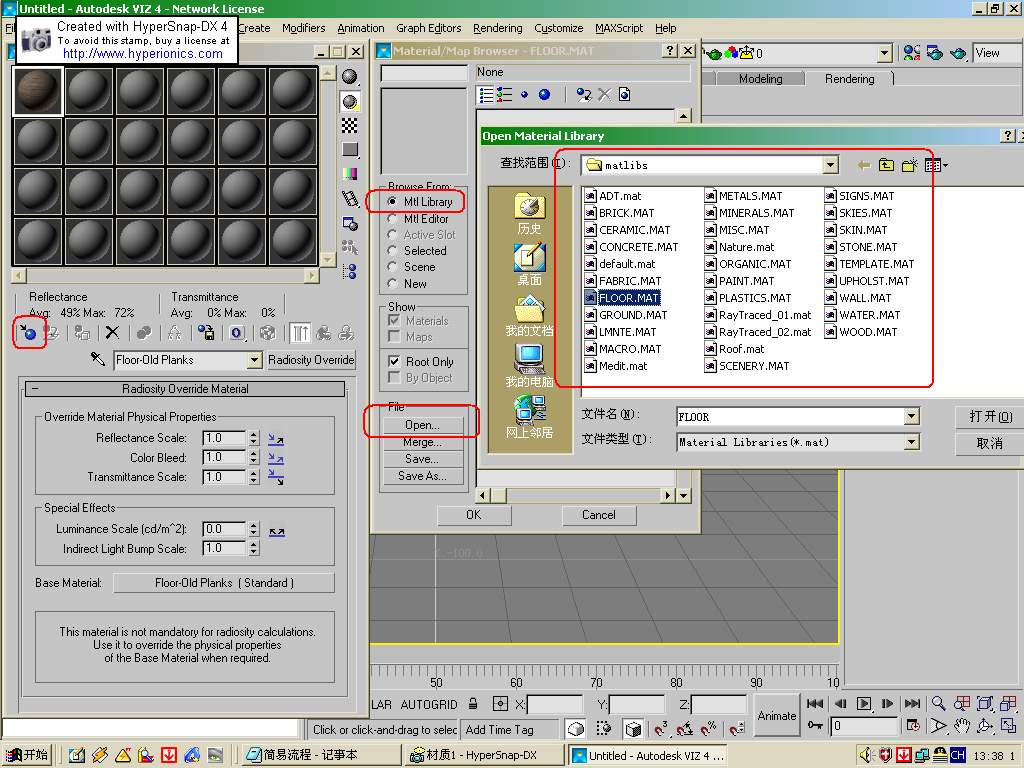The width and height of the screenshot is (1024, 768).
Task: Pick material from object eyedropper icon
Action: [x=98, y=359]
